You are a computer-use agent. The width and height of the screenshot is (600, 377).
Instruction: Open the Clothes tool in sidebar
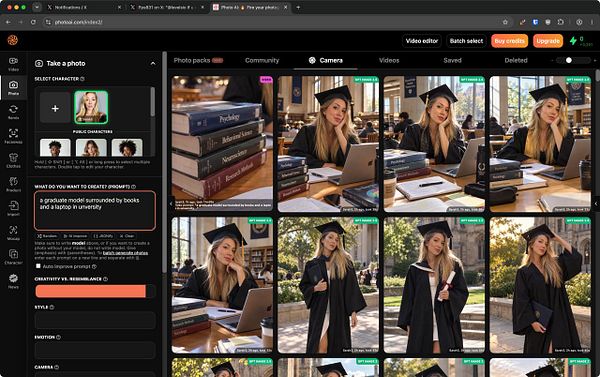pyautogui.click(x=13, y=160)
